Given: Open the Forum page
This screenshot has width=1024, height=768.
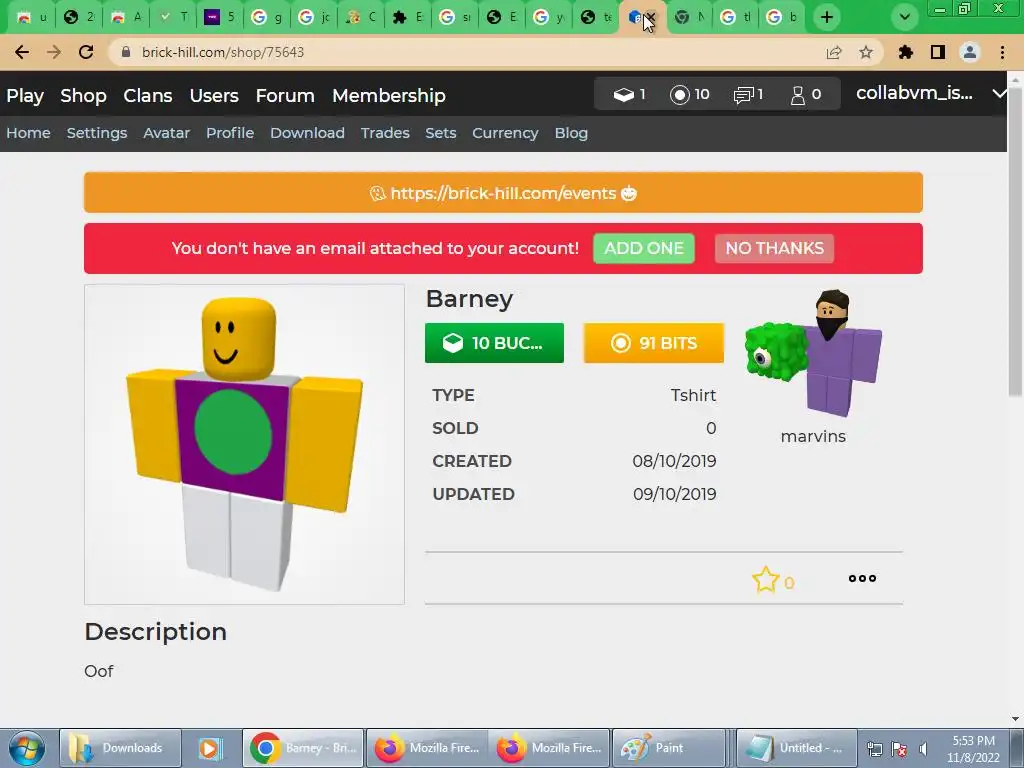Looking at the screenshot, I should [x=285, y=95].
